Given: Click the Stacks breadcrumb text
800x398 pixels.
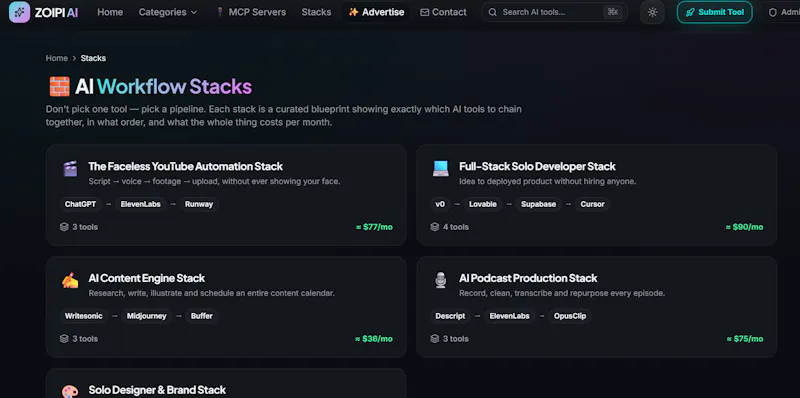Looking at the screenshot, I should [93, 58].
